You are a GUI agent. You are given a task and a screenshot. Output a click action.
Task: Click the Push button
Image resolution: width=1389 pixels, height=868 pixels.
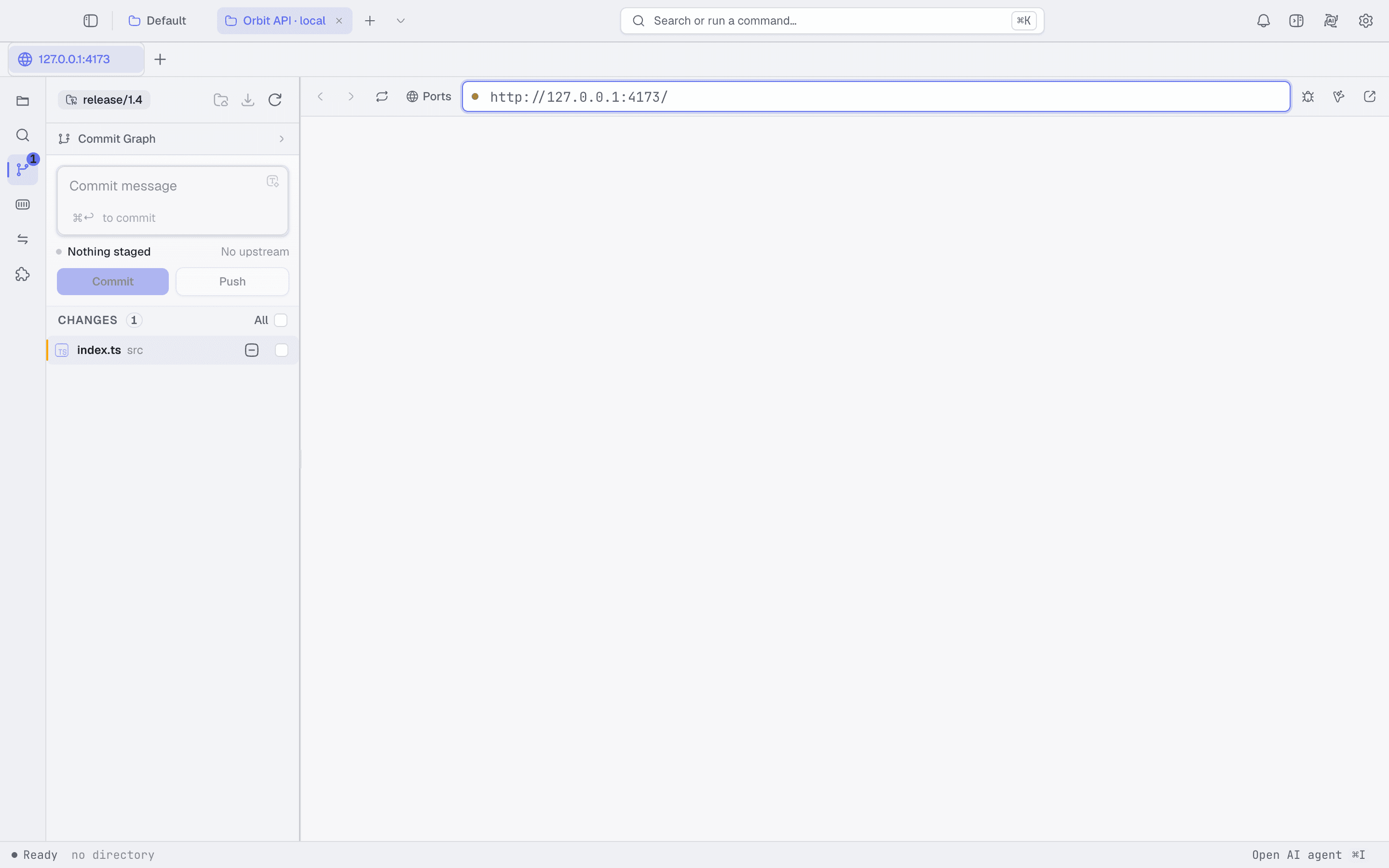(x=232, y=282)
